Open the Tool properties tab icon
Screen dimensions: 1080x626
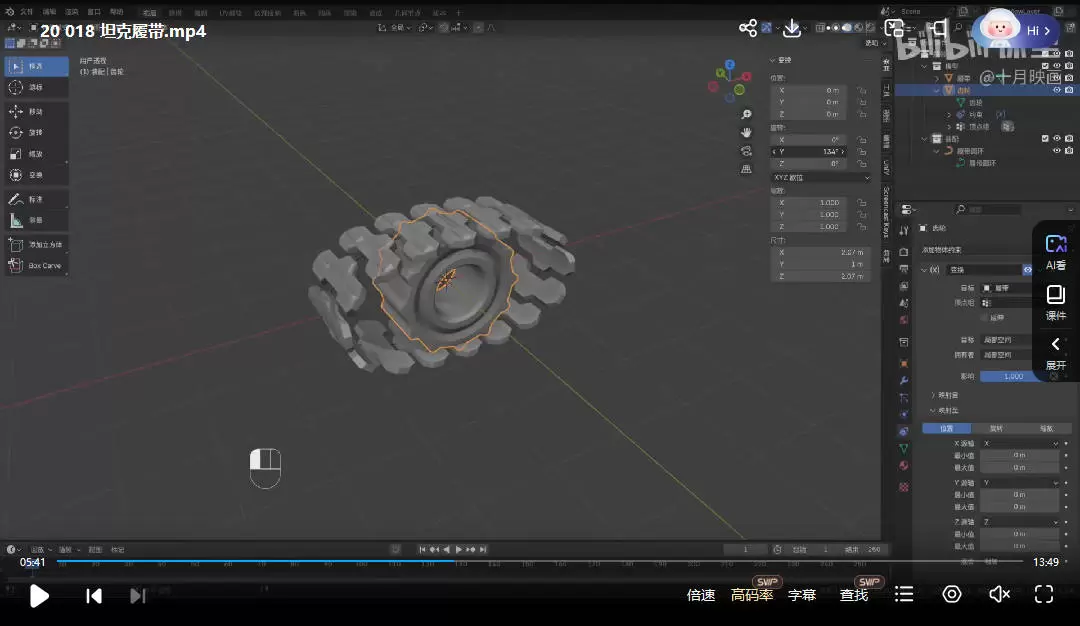pos(904,231)
